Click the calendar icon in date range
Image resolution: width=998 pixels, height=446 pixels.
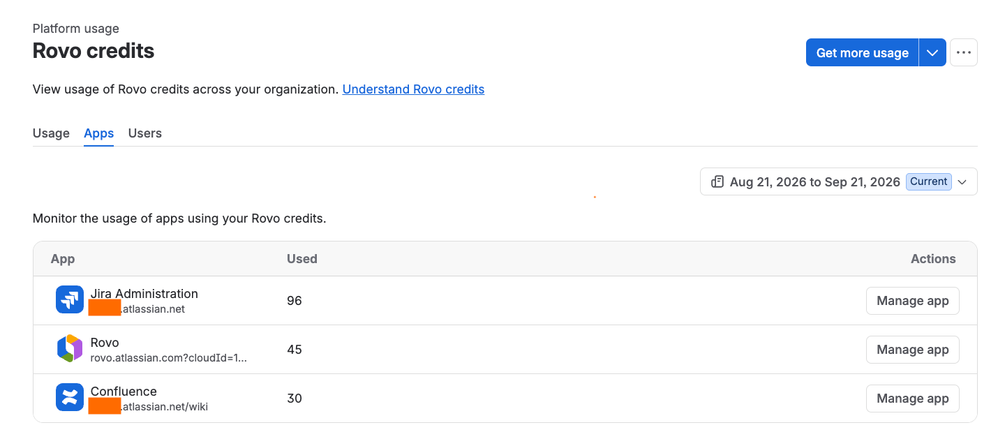click(717, 182)
